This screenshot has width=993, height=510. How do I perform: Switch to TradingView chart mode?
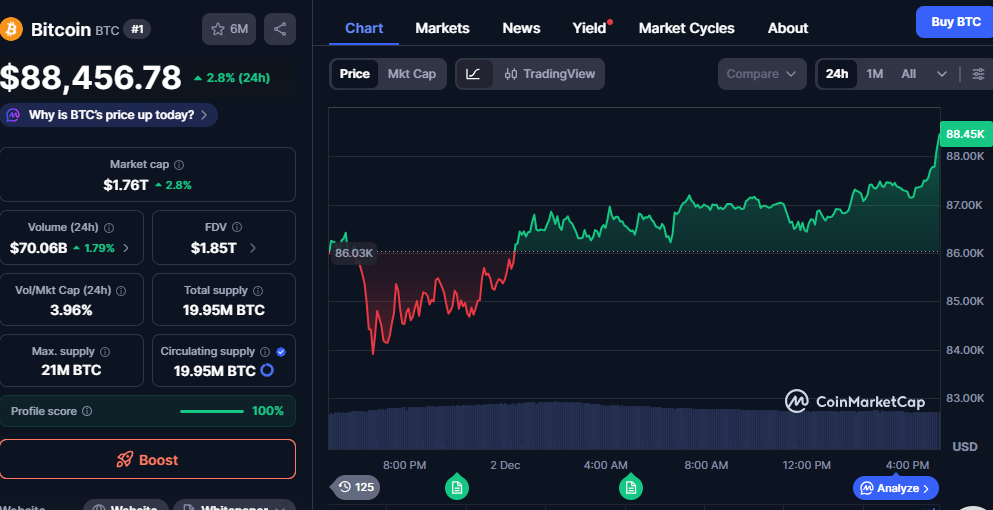point(549,74)
